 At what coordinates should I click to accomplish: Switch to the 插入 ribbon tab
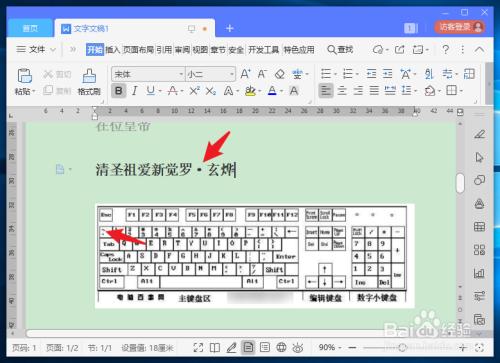(x=113, y=50)
